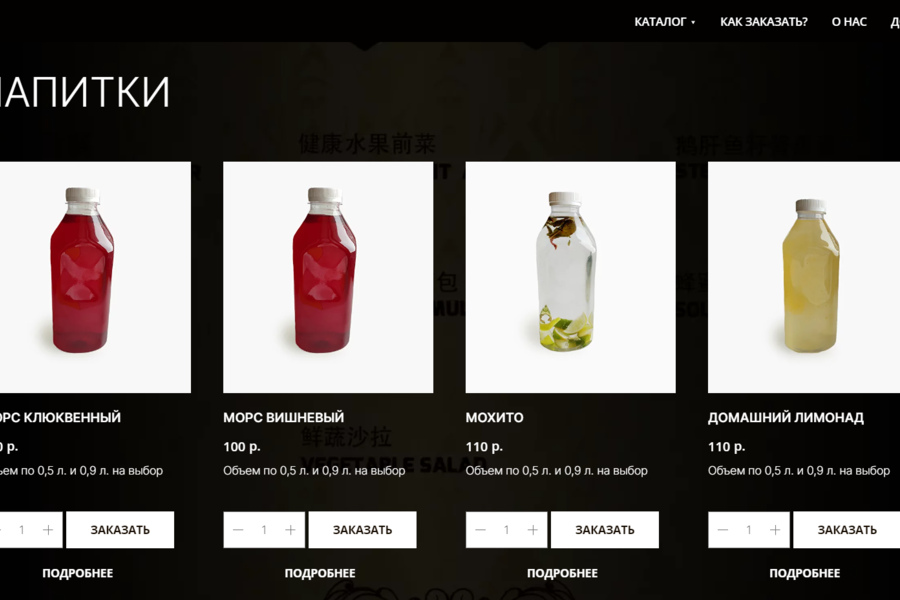
Task: Click minus icon under Мохито
Action: tap(480, 530)
